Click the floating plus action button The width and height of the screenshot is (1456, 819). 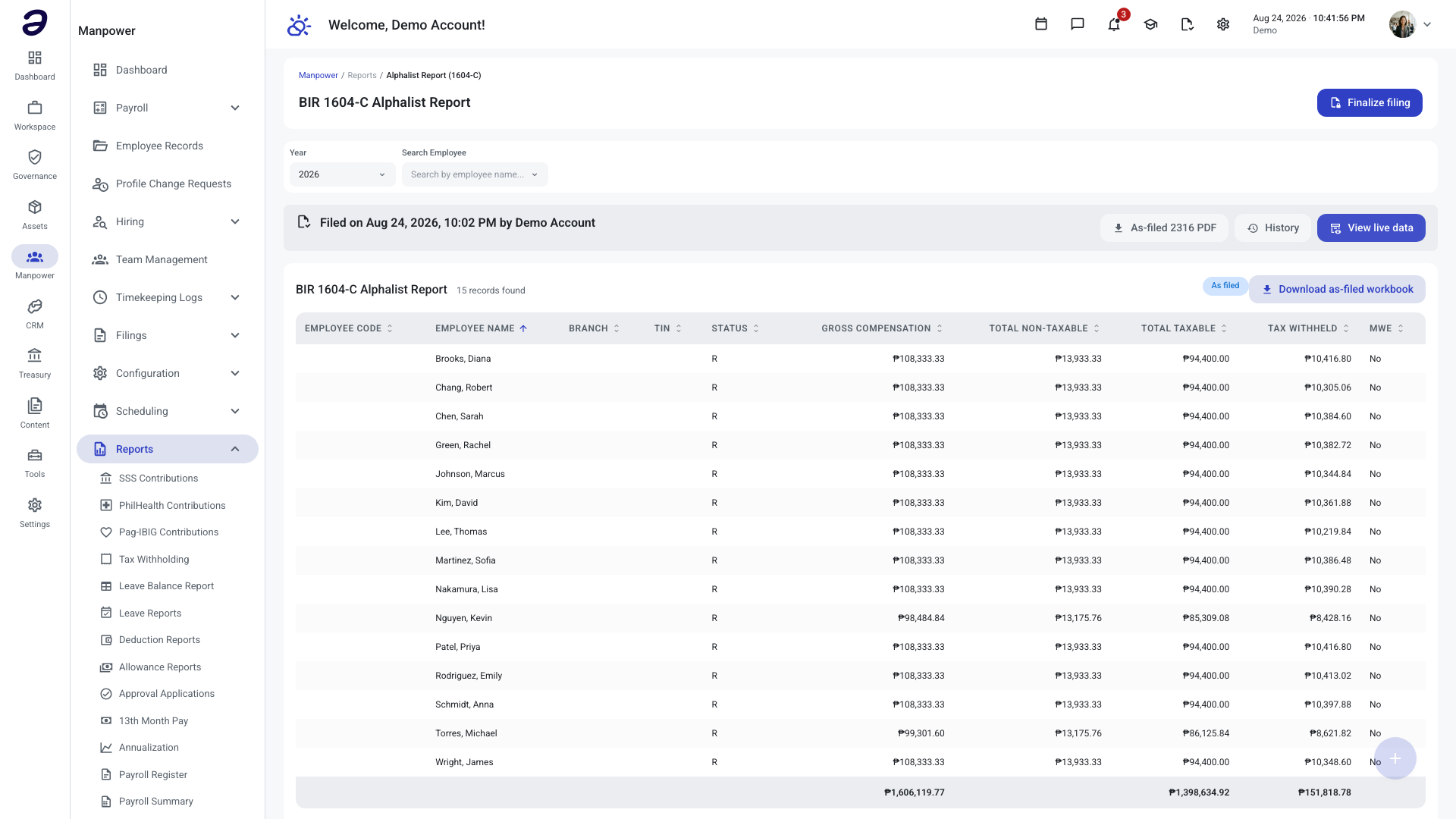coord(1395,758)
